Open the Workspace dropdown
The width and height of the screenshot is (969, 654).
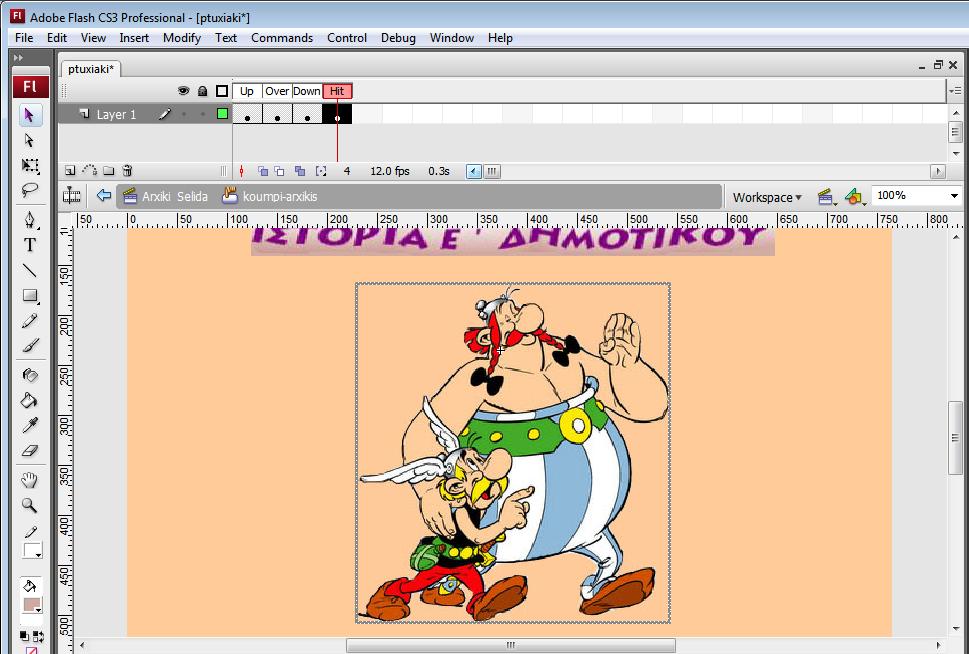(767, 197)
